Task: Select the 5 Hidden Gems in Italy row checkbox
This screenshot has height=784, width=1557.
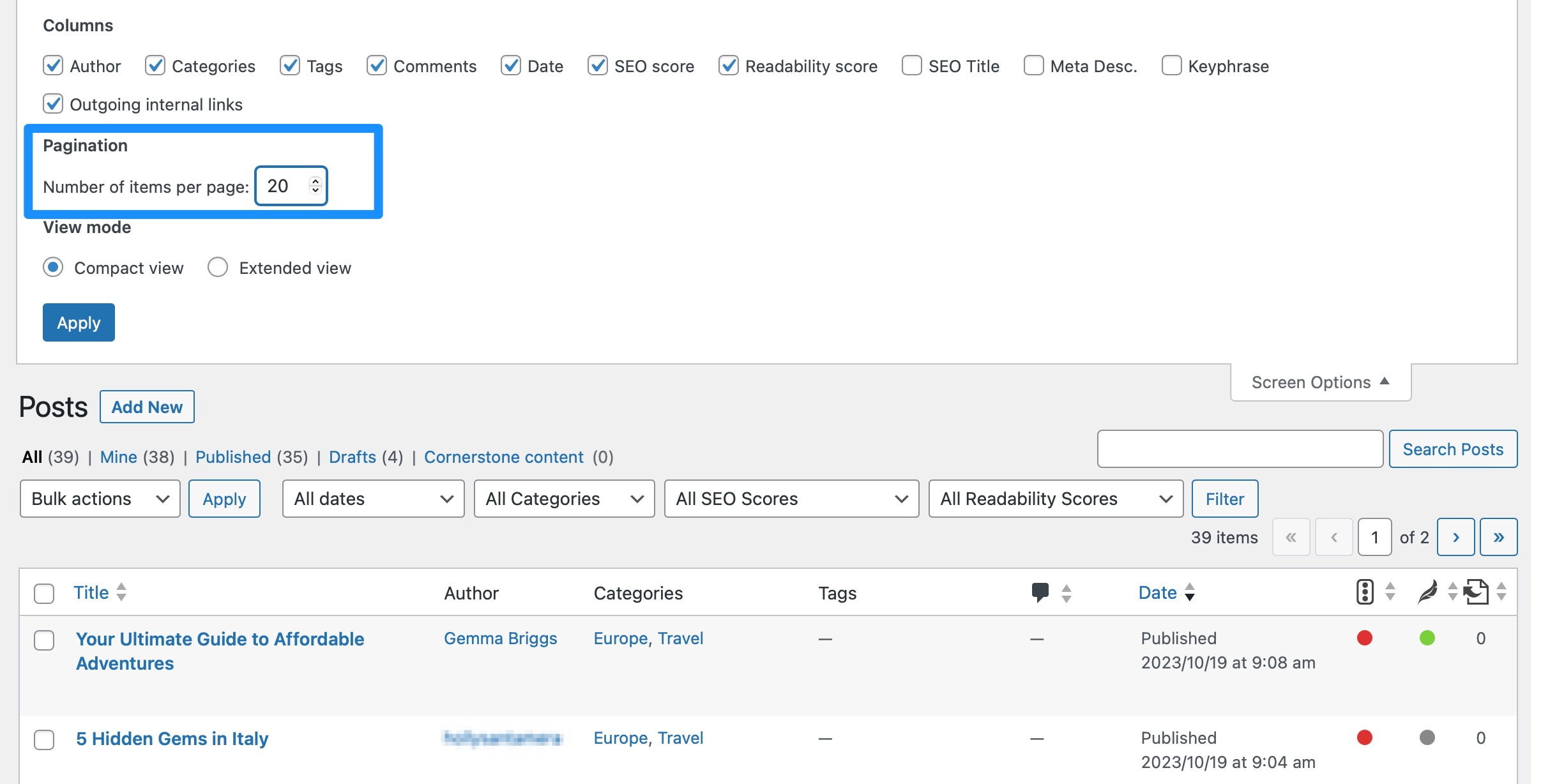Action: pos(44,741)
